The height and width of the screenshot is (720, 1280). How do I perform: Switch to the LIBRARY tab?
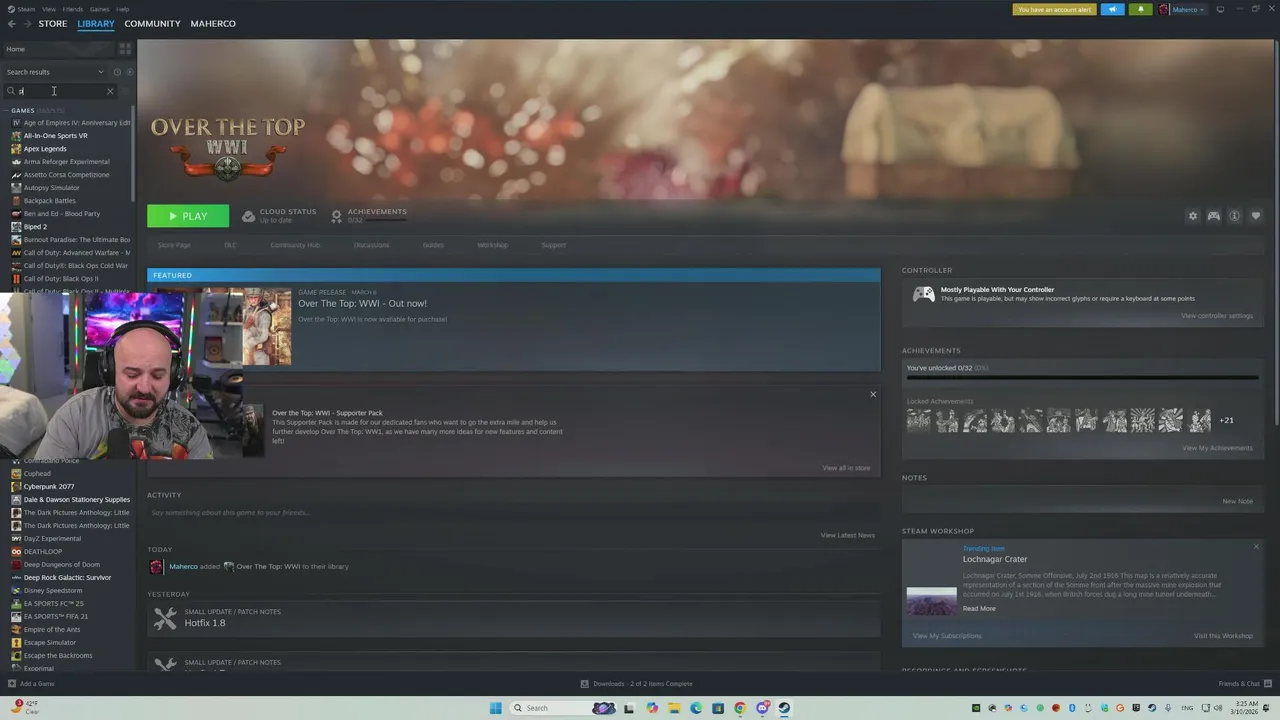pyautogui.click(x=96, y=24)
